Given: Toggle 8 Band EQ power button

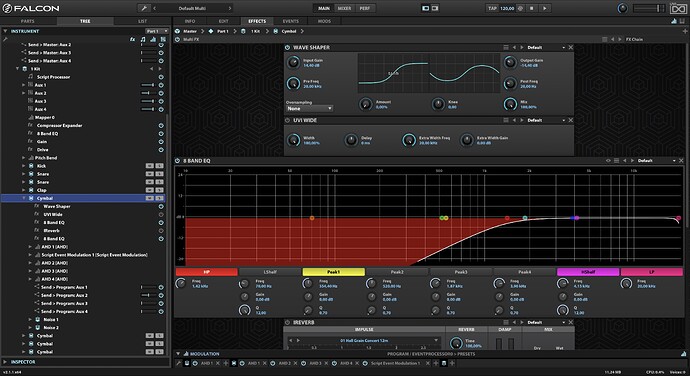Looking at the screenshot, I should 177,161.
